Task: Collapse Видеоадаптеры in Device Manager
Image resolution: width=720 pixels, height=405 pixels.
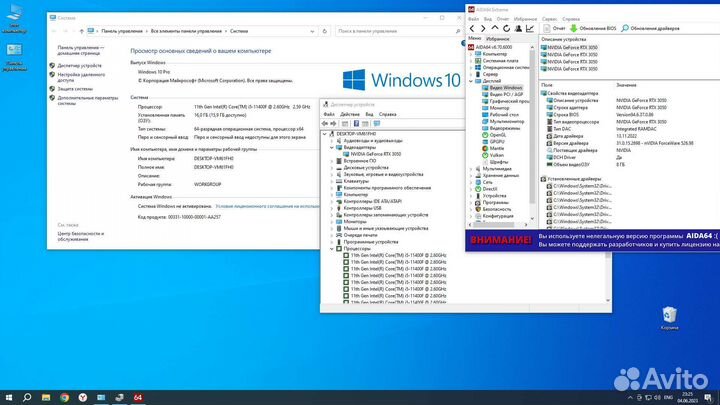Action: (x=332, y=147)
